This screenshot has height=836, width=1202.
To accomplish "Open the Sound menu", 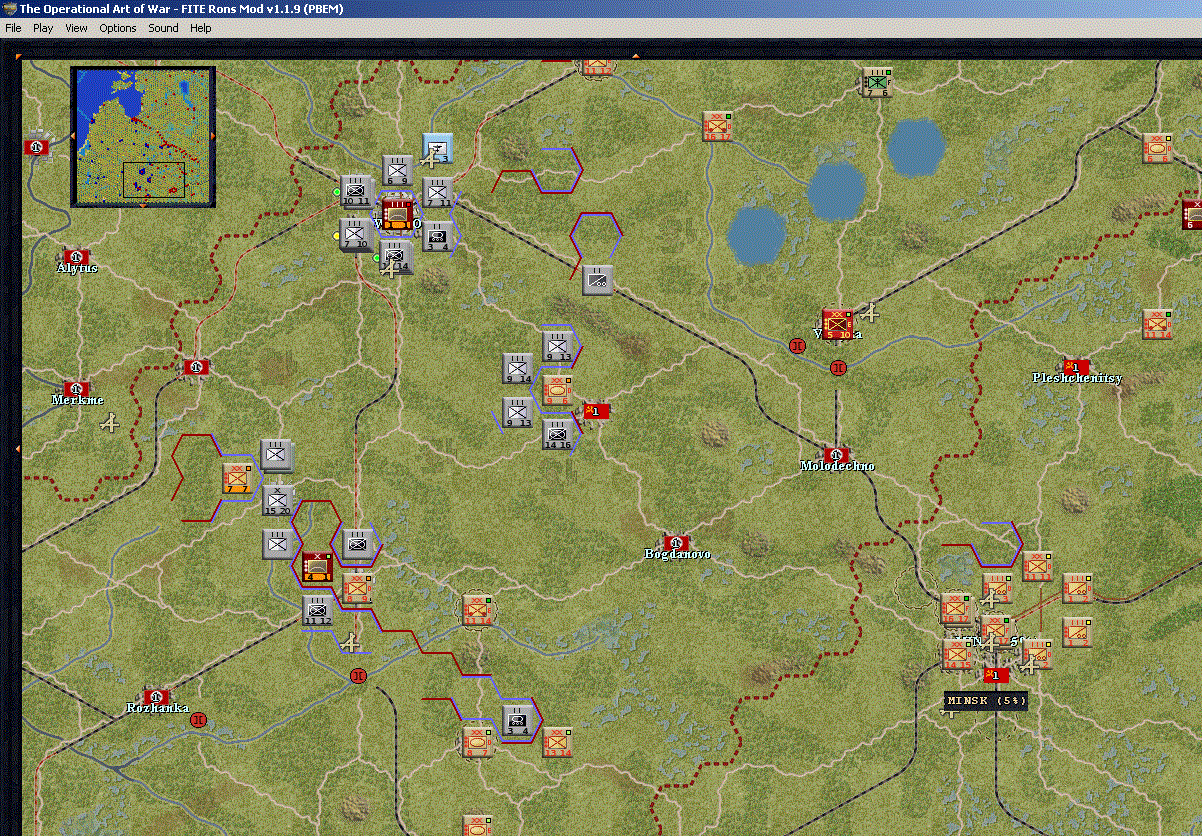I will pos(163,28).
